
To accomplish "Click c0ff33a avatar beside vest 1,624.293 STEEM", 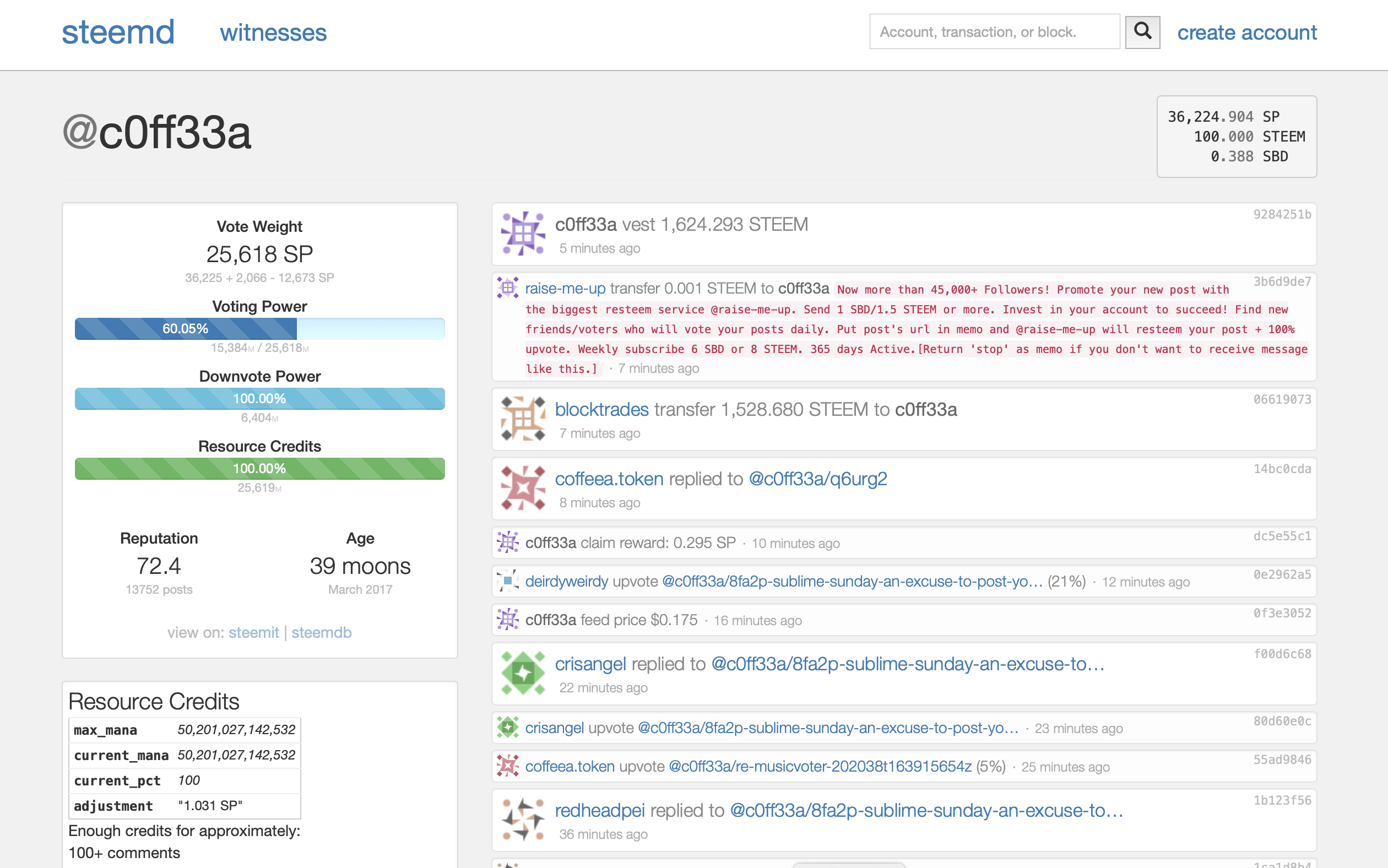I will pyautogui.click(x=522, y=234).
